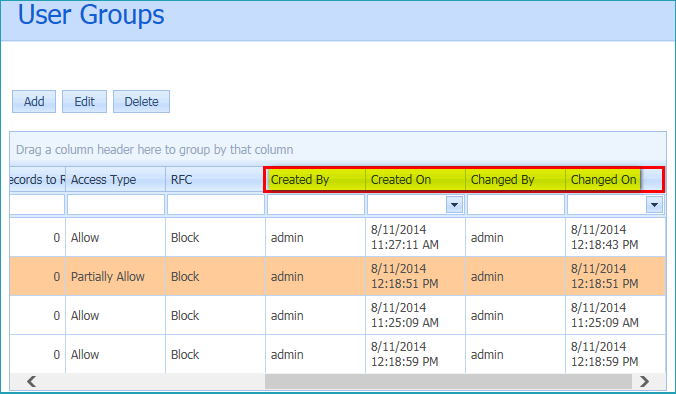
Task: Sort by the Created By column header
Action: (316, 179)
